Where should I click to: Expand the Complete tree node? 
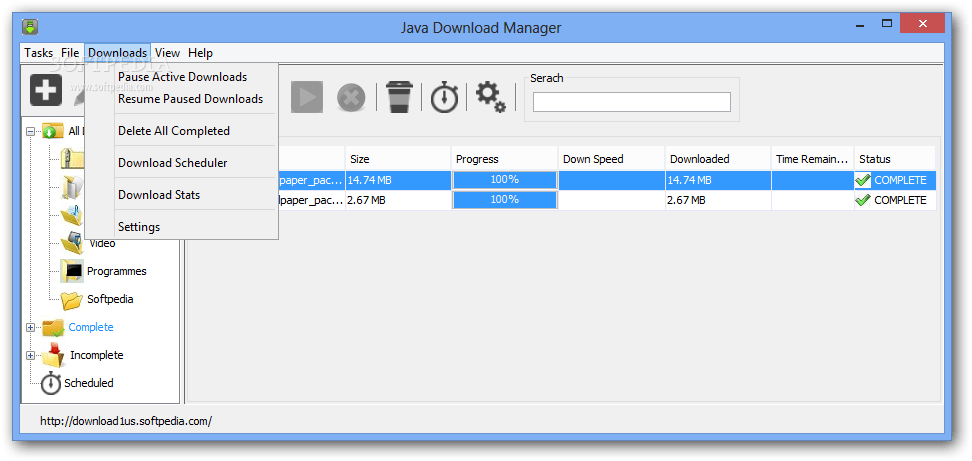tap(30, 327)
